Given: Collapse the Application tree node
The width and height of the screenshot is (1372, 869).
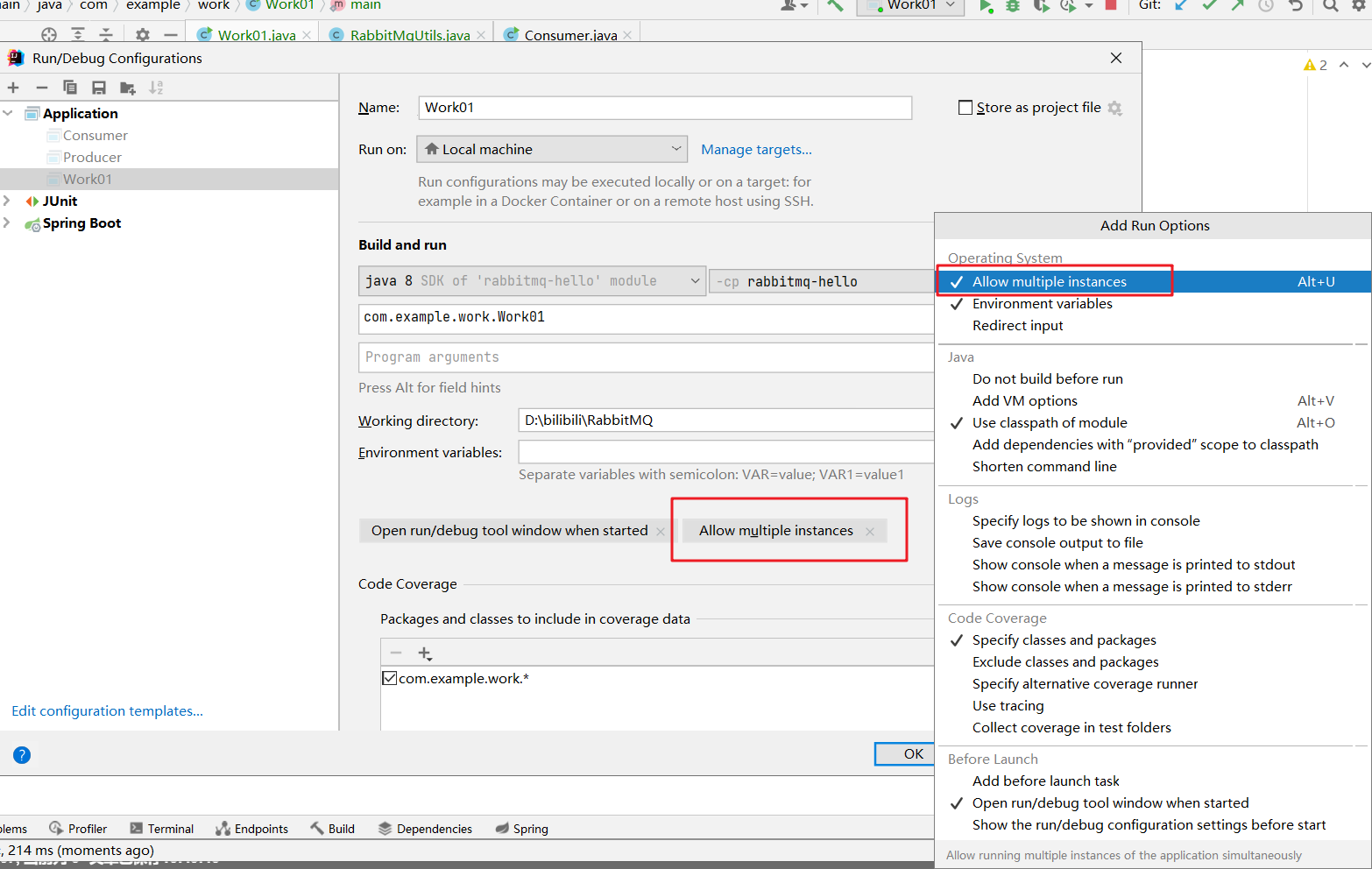Looking at the screenshot, I should tap(8, 113).
